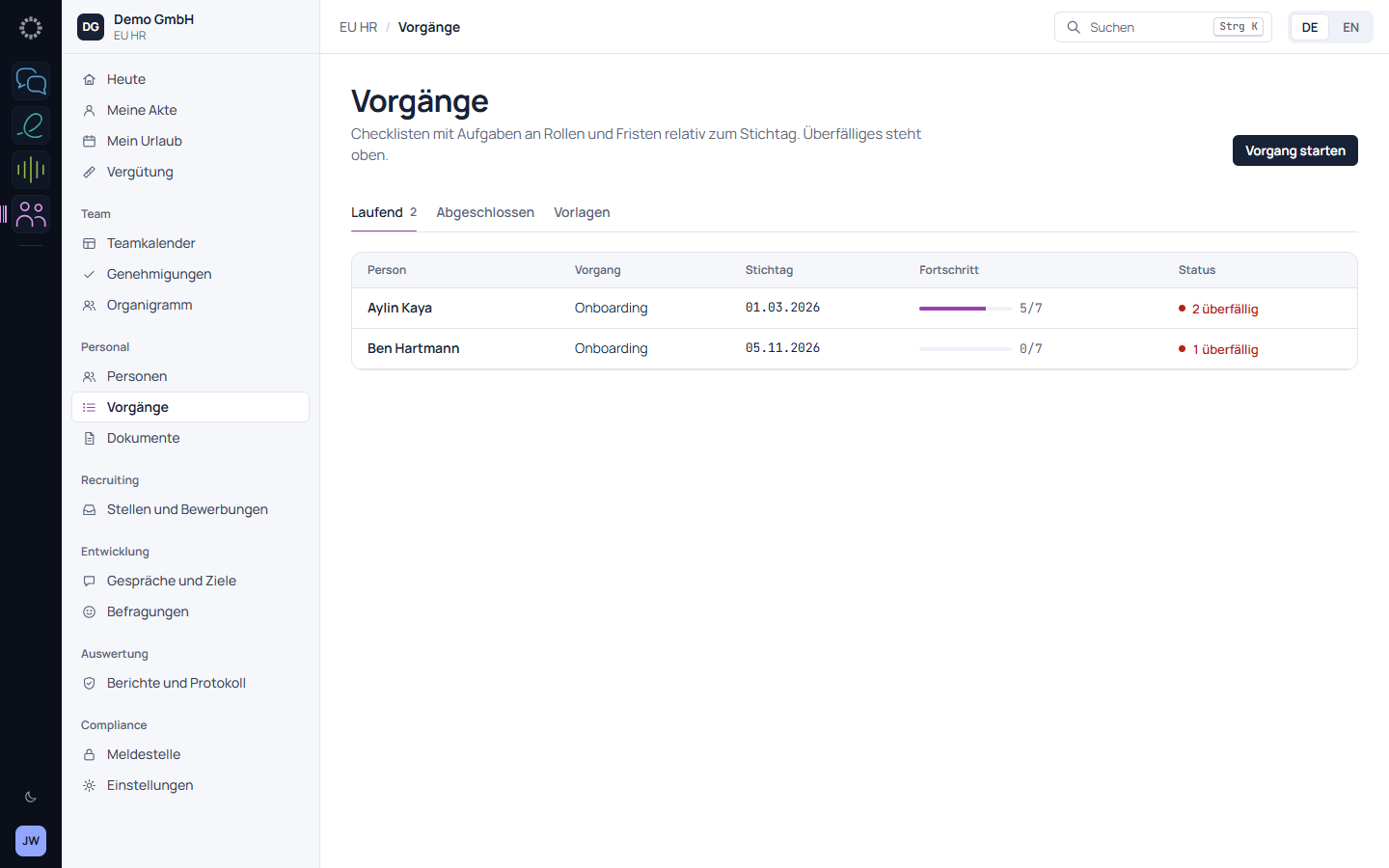This screenshot has height=868, width=1389.
Task: Click Ben Hartmann's 0/7 progress bar
Action: pos(966,349)
